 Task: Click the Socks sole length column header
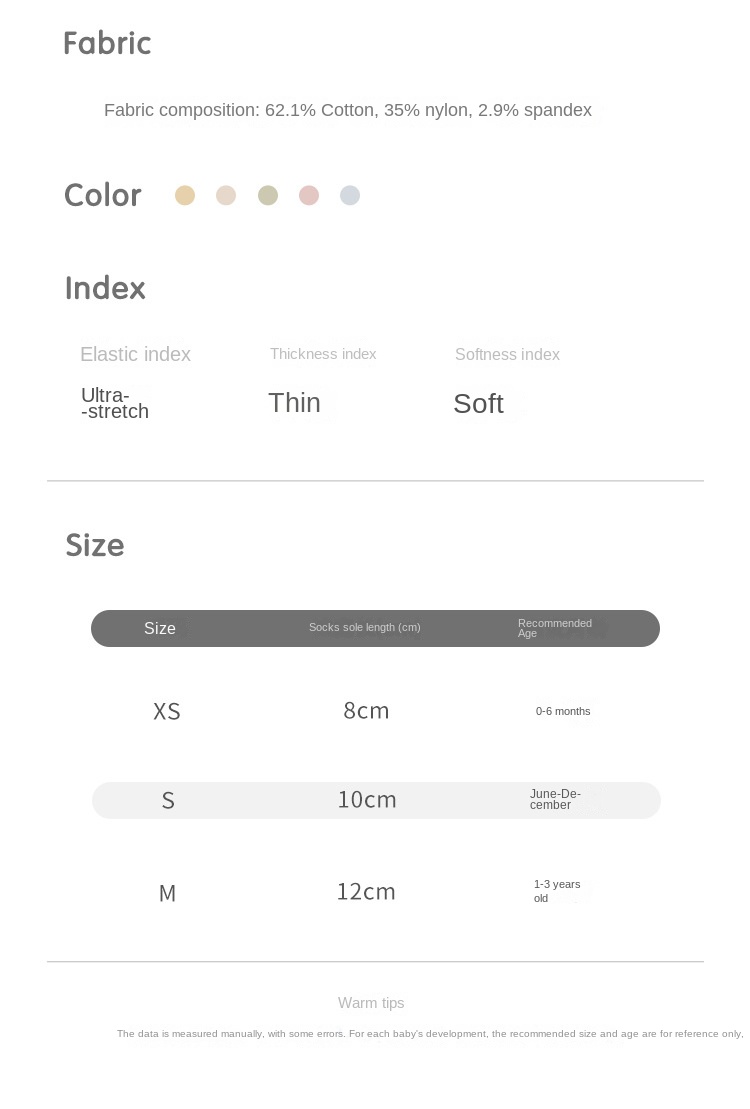click(364, 628)
